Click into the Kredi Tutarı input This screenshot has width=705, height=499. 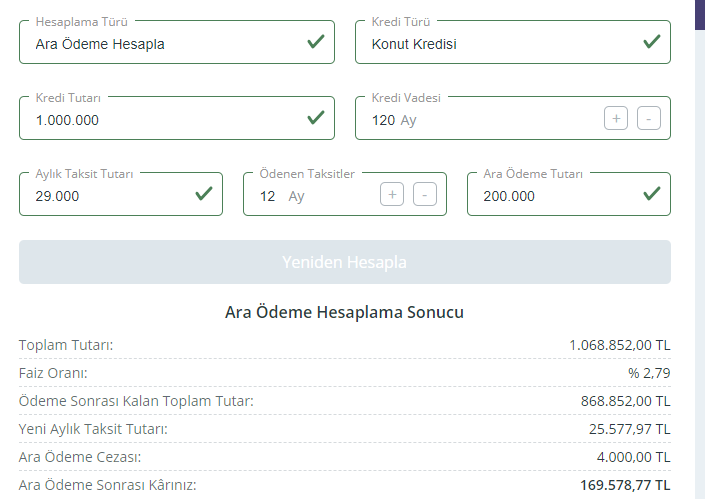[160, 120]
